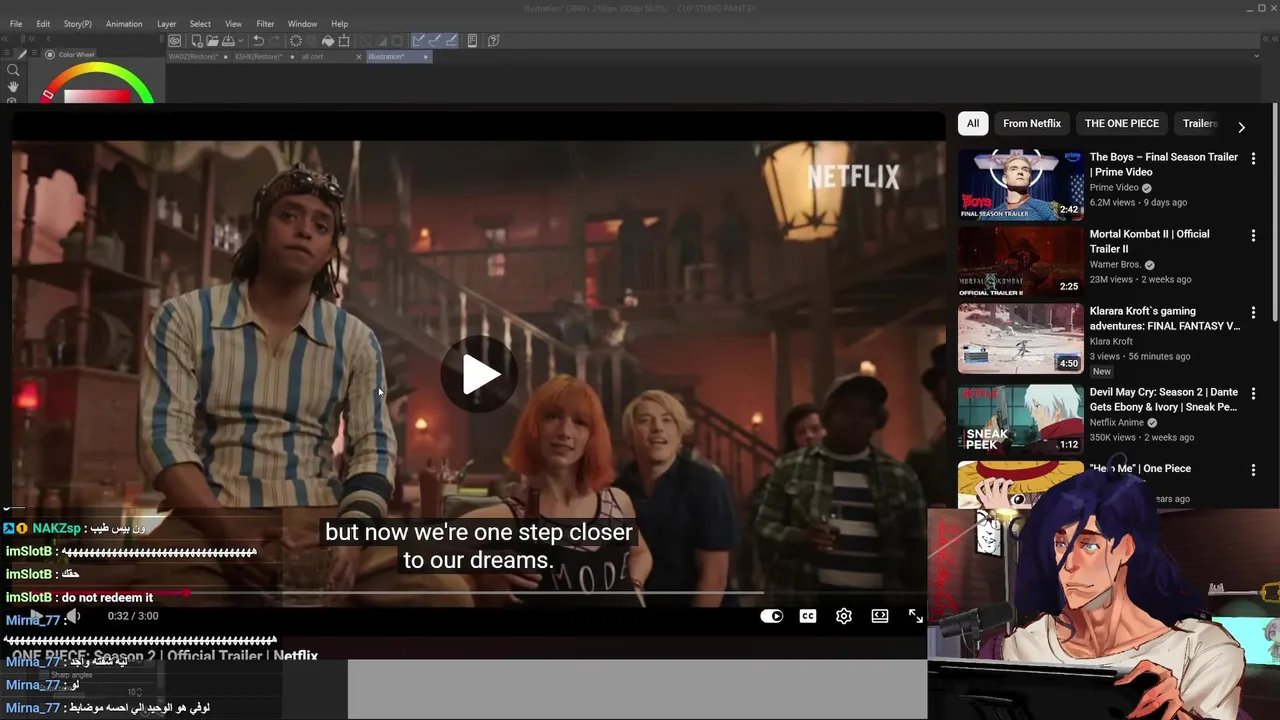
Task: Select the 'From Netflix' filter chip
Action: tap(1032, 123)
